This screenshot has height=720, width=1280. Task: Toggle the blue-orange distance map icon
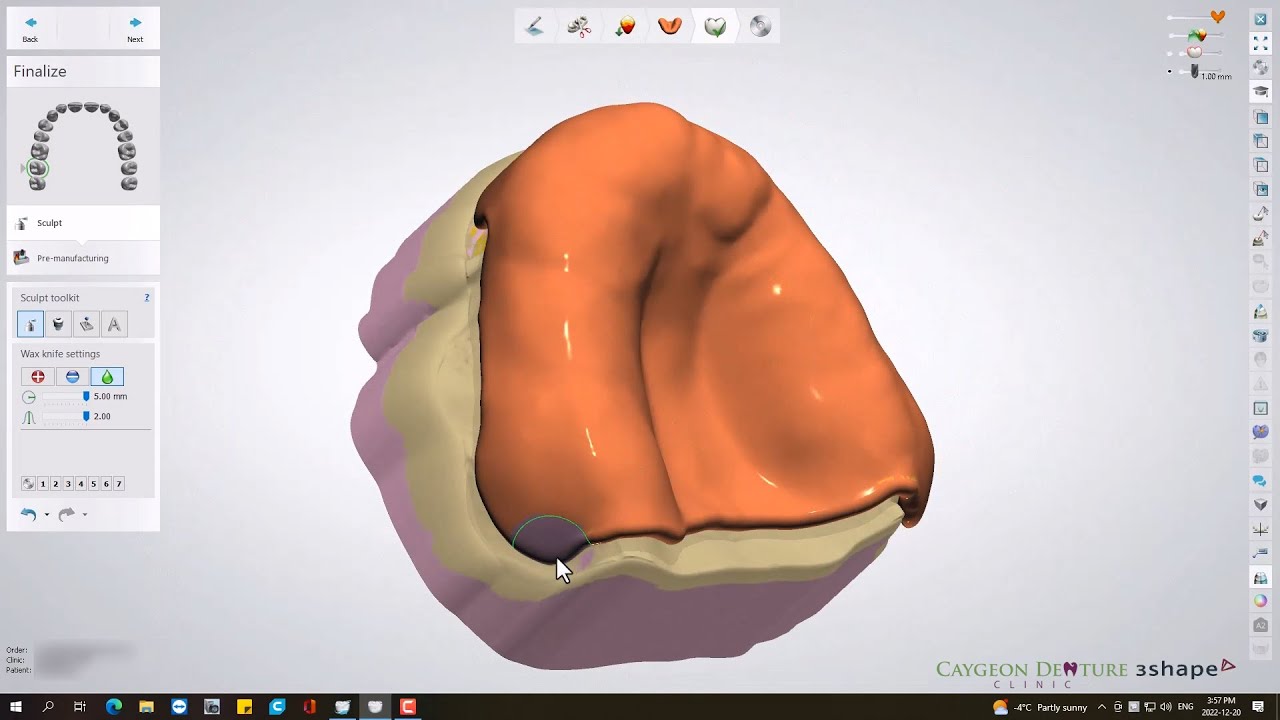[1261, 432]
